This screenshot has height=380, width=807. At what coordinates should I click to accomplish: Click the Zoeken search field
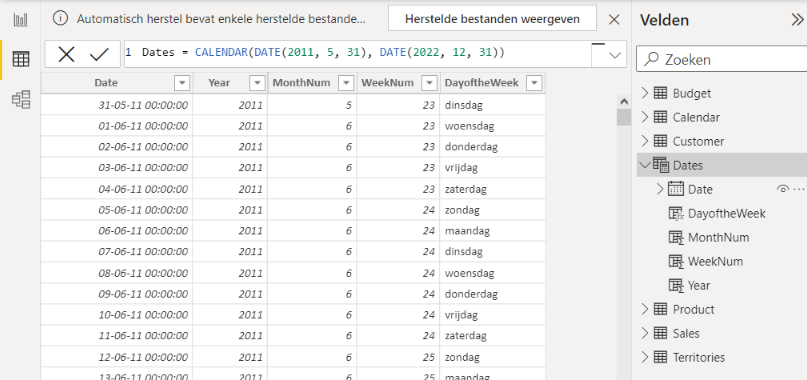tap(722, 59)
